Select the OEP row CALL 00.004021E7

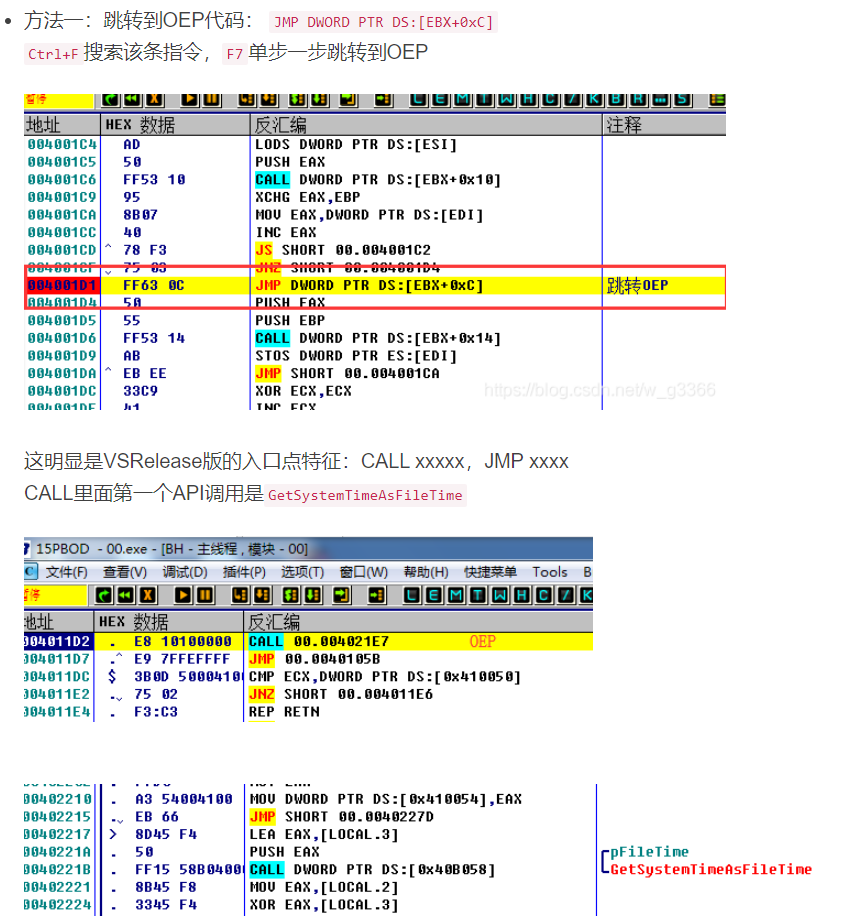coord(308,641)
